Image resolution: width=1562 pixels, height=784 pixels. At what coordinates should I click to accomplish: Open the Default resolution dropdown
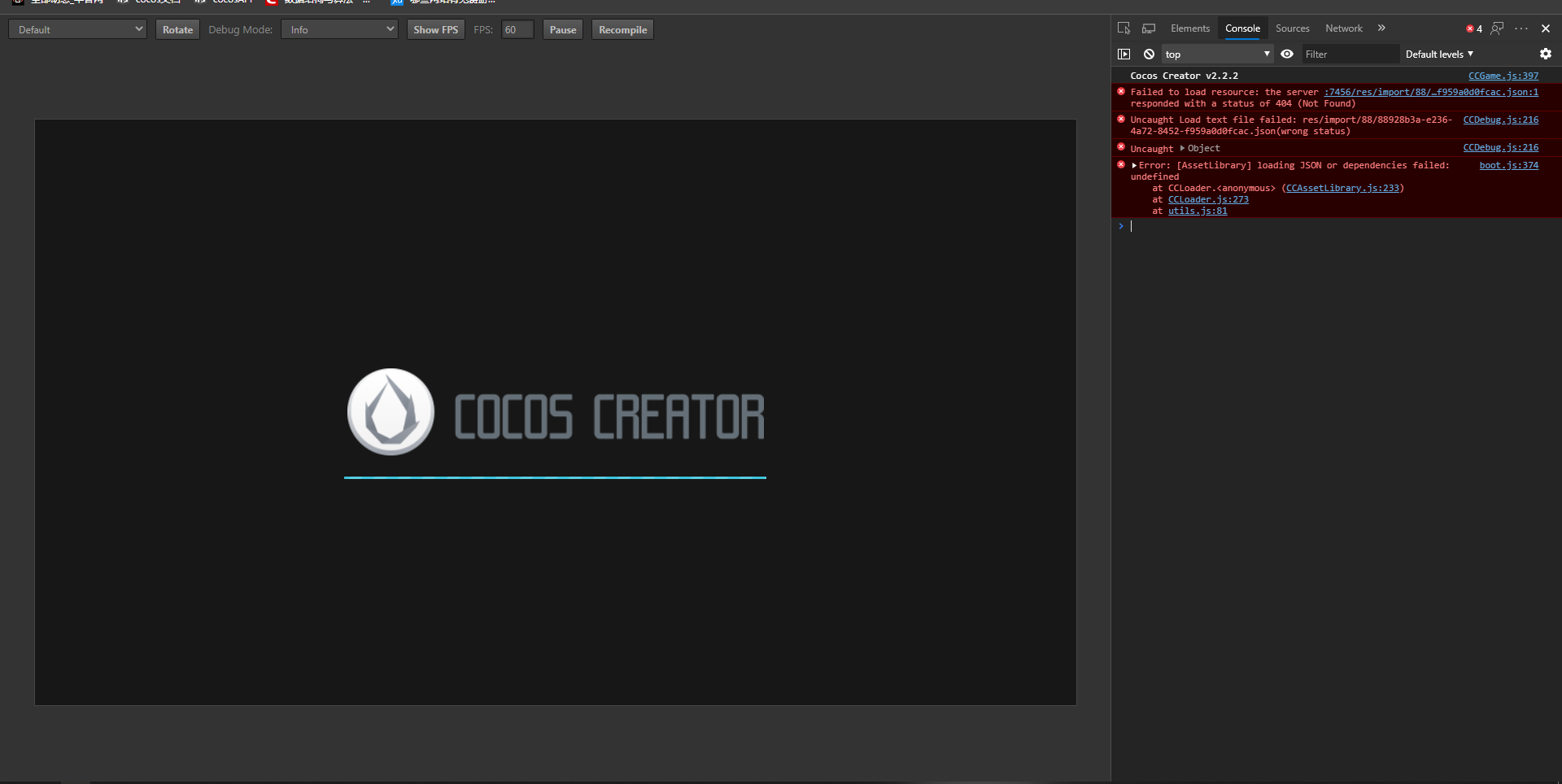pos(77,30)
